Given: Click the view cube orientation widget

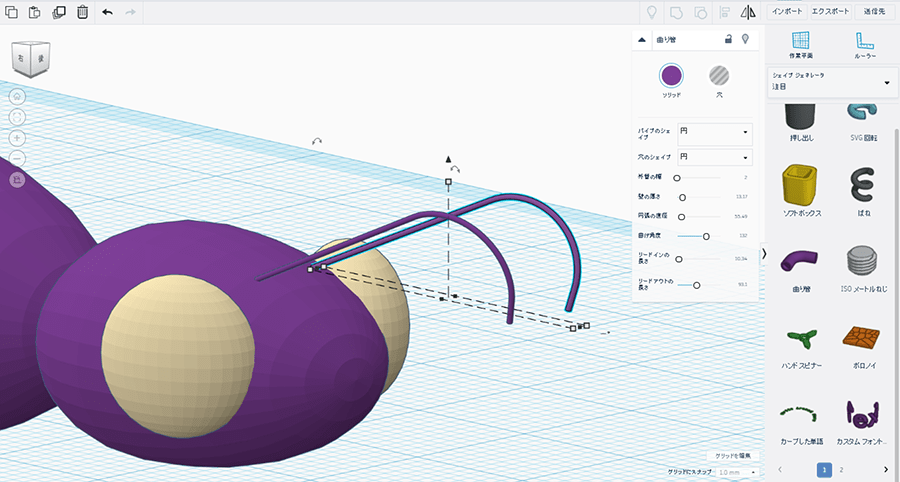Looking at the screenshot, I should (30, 59).
